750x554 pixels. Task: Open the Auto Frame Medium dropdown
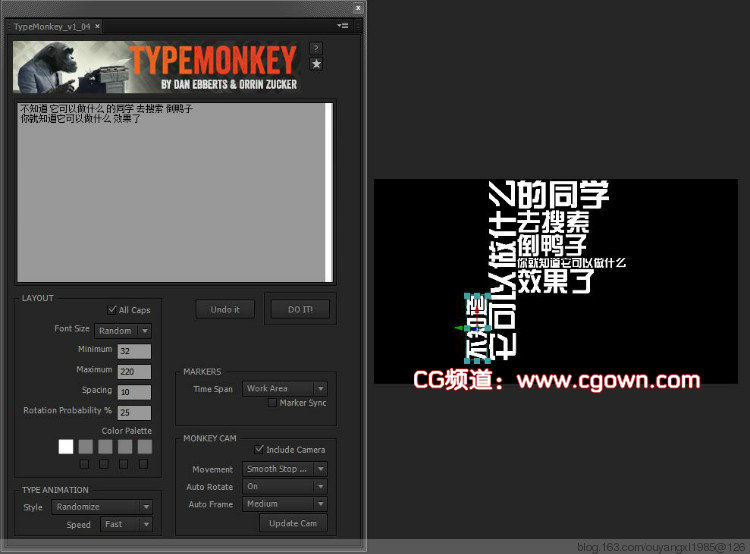[x=285, y=504]
